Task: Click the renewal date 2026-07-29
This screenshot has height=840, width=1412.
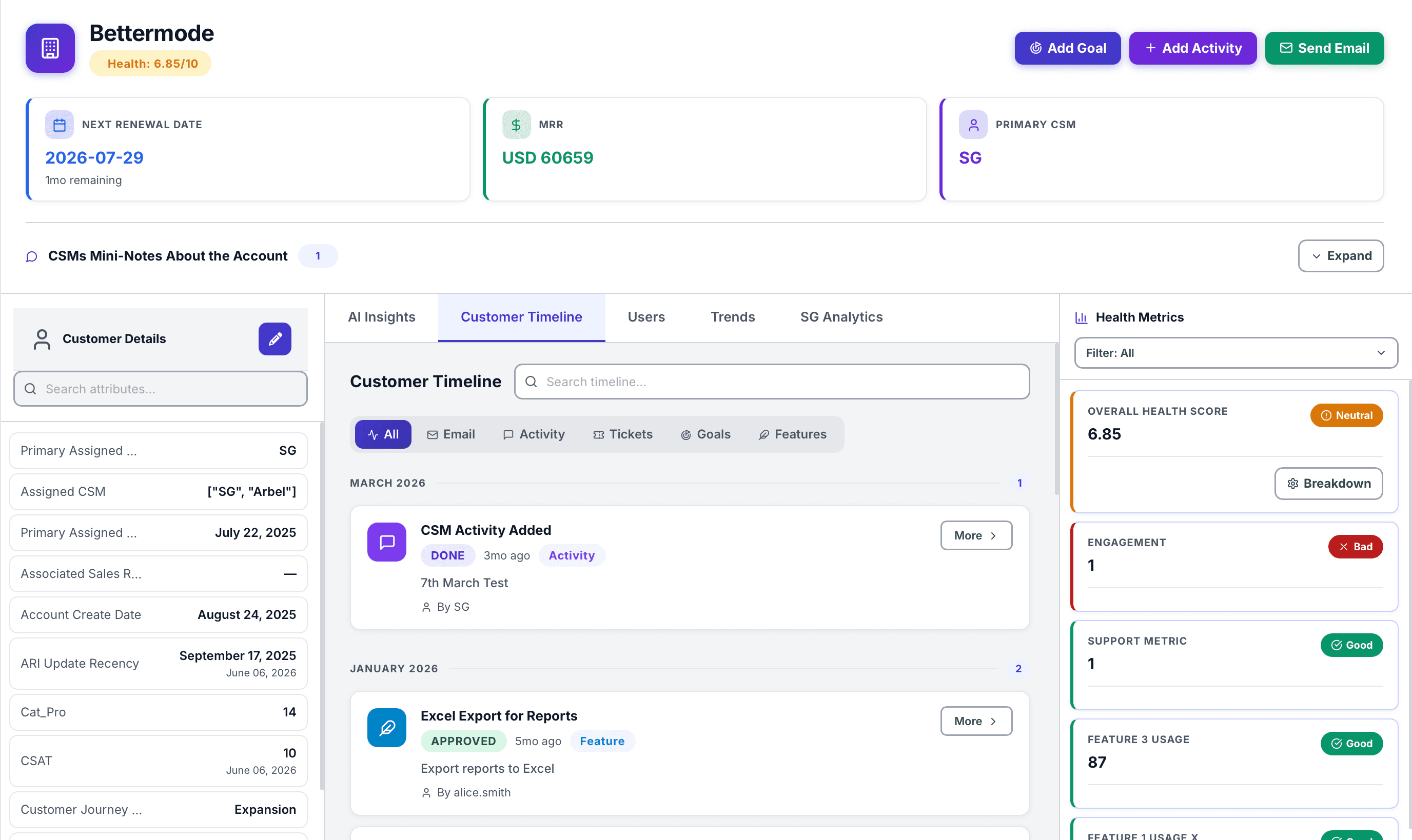Action: (x=94, y=157)
